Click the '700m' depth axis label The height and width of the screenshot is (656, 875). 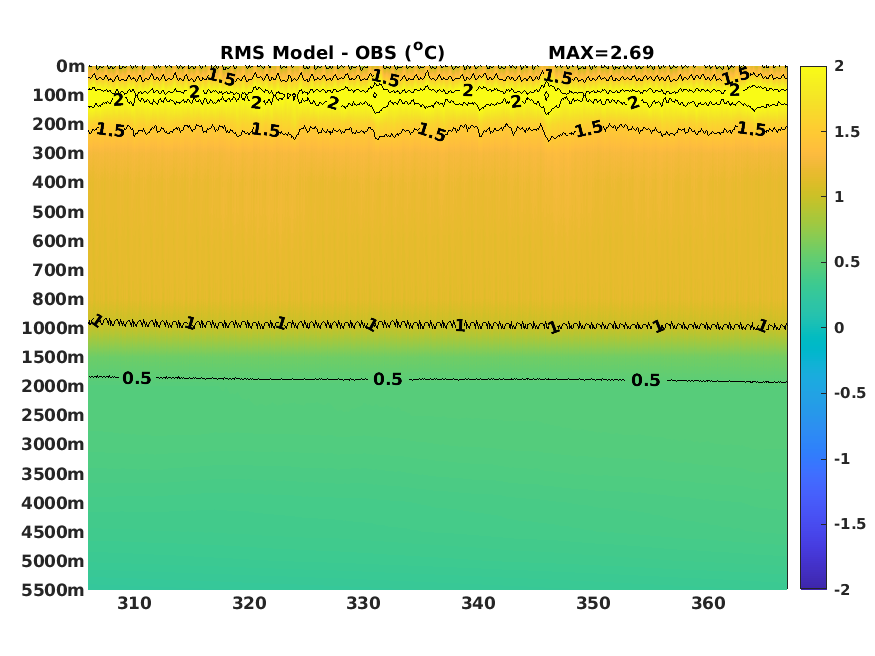pyautogui.click(x=58, y=269)
